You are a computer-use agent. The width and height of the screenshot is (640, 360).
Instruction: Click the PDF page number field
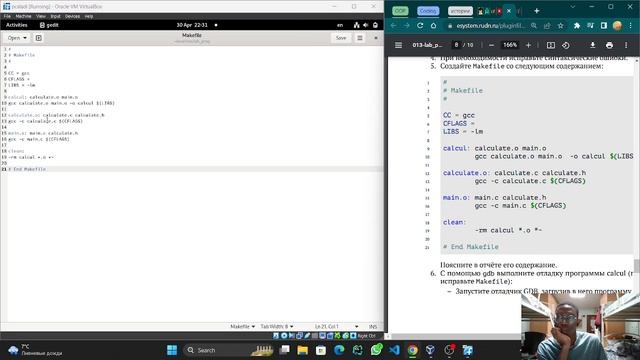(456, 45)
